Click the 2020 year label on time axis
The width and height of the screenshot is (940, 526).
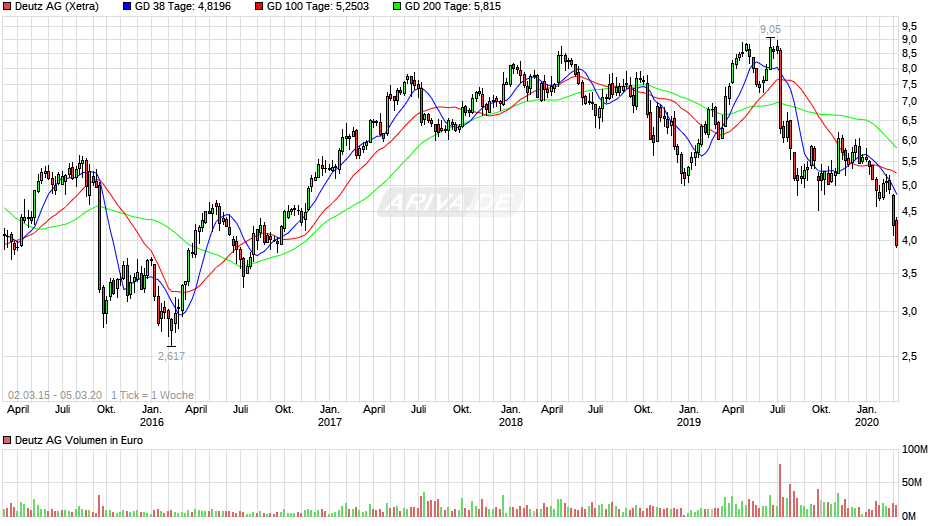click(x=867, y=422)
